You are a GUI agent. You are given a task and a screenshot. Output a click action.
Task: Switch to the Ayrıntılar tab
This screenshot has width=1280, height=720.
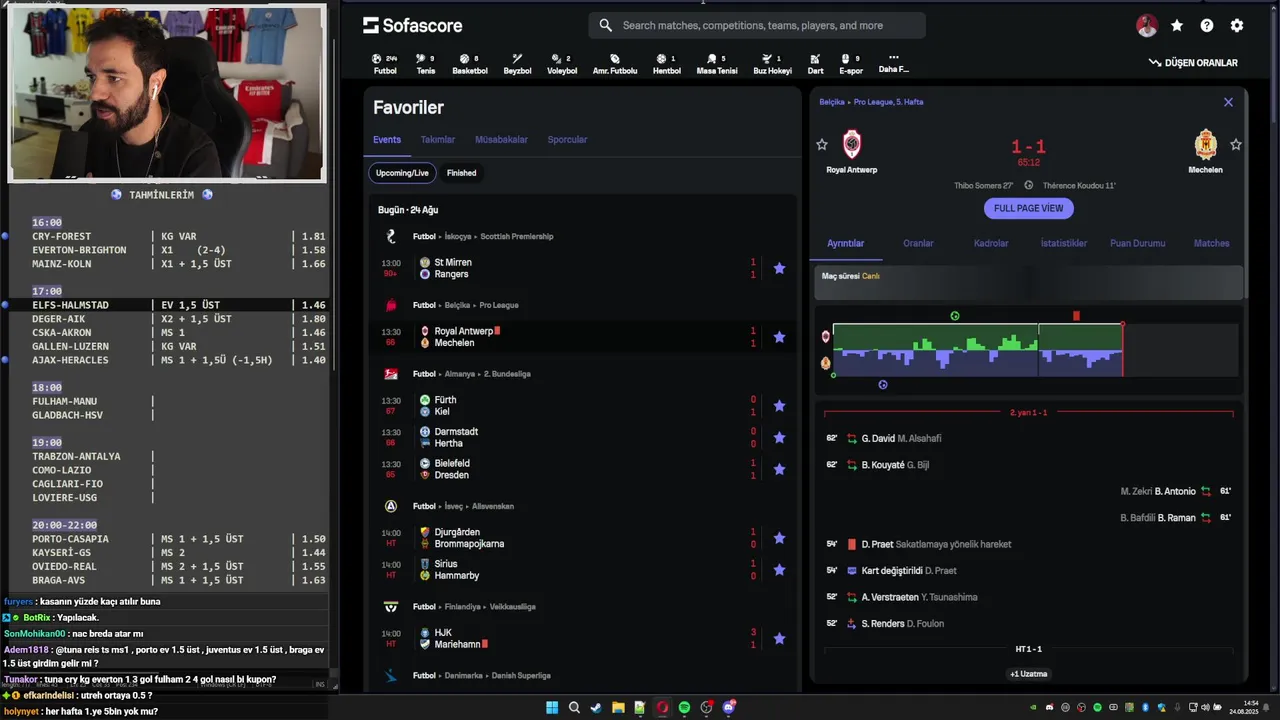coord(845,243)
